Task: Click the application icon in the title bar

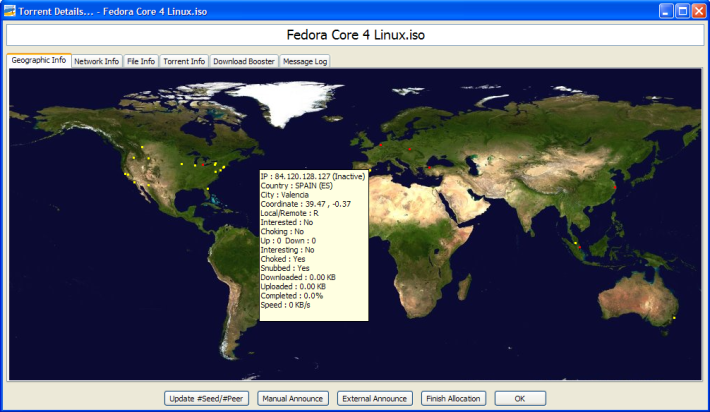Action: click(10, 11)
